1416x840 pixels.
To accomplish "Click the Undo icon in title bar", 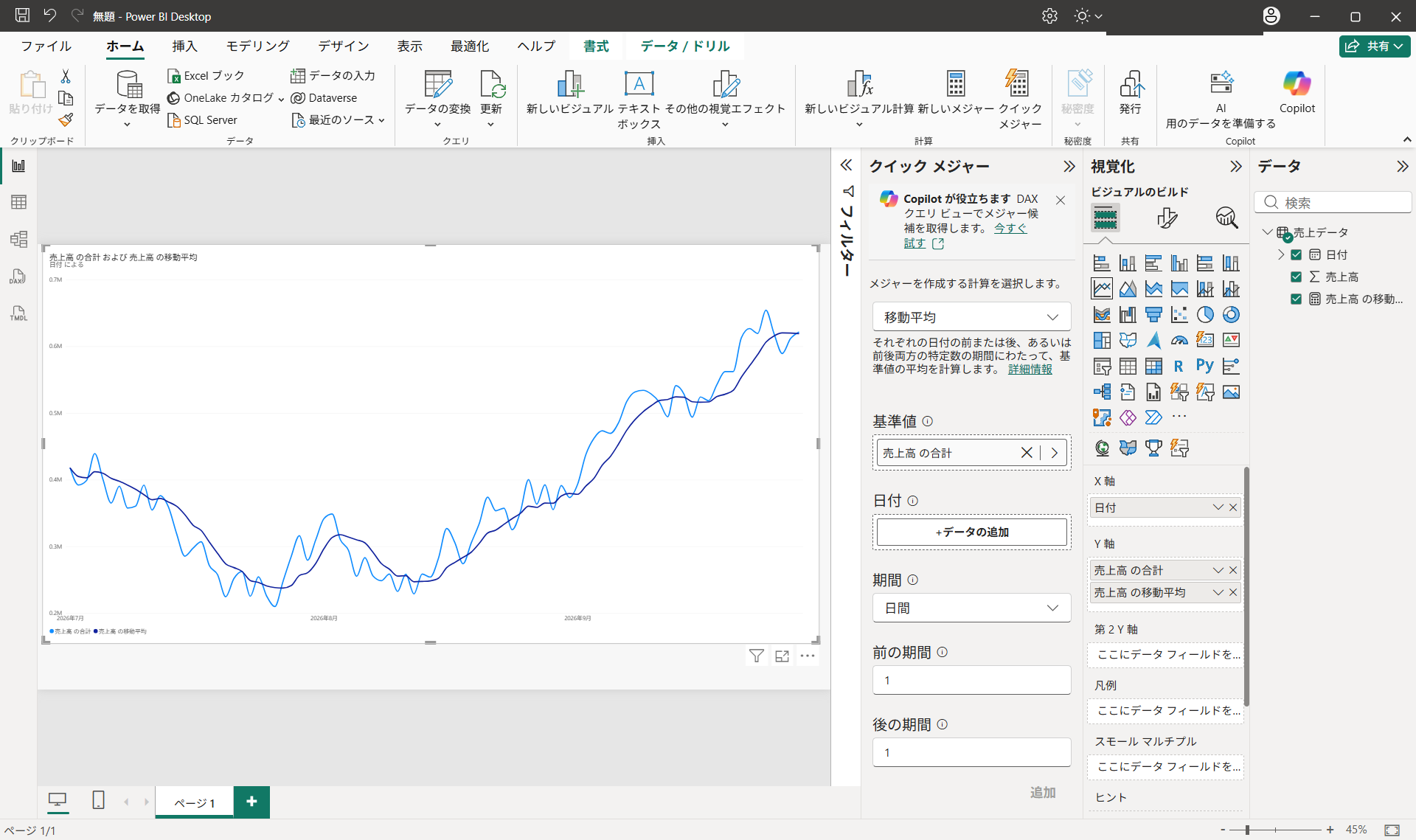I will click(x=49, y=15).
